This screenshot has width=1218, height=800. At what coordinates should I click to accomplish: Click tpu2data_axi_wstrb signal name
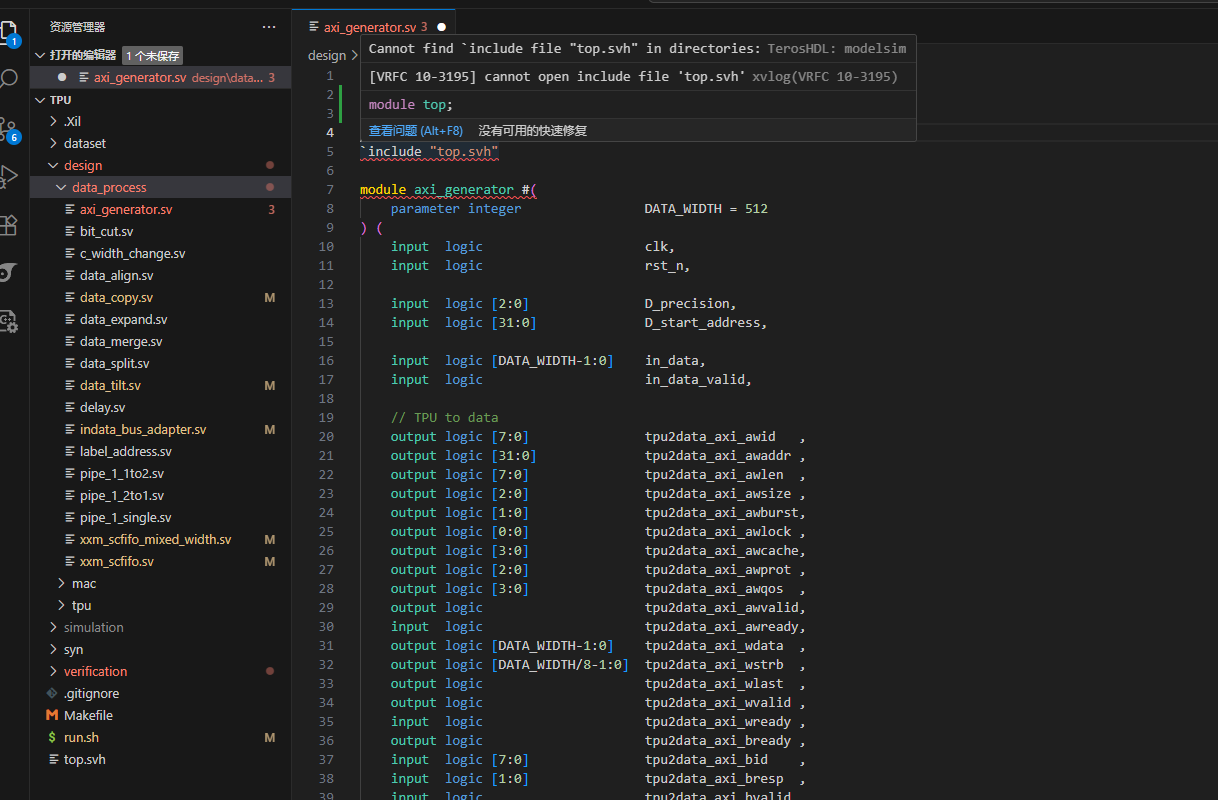(x=714, y=664)
